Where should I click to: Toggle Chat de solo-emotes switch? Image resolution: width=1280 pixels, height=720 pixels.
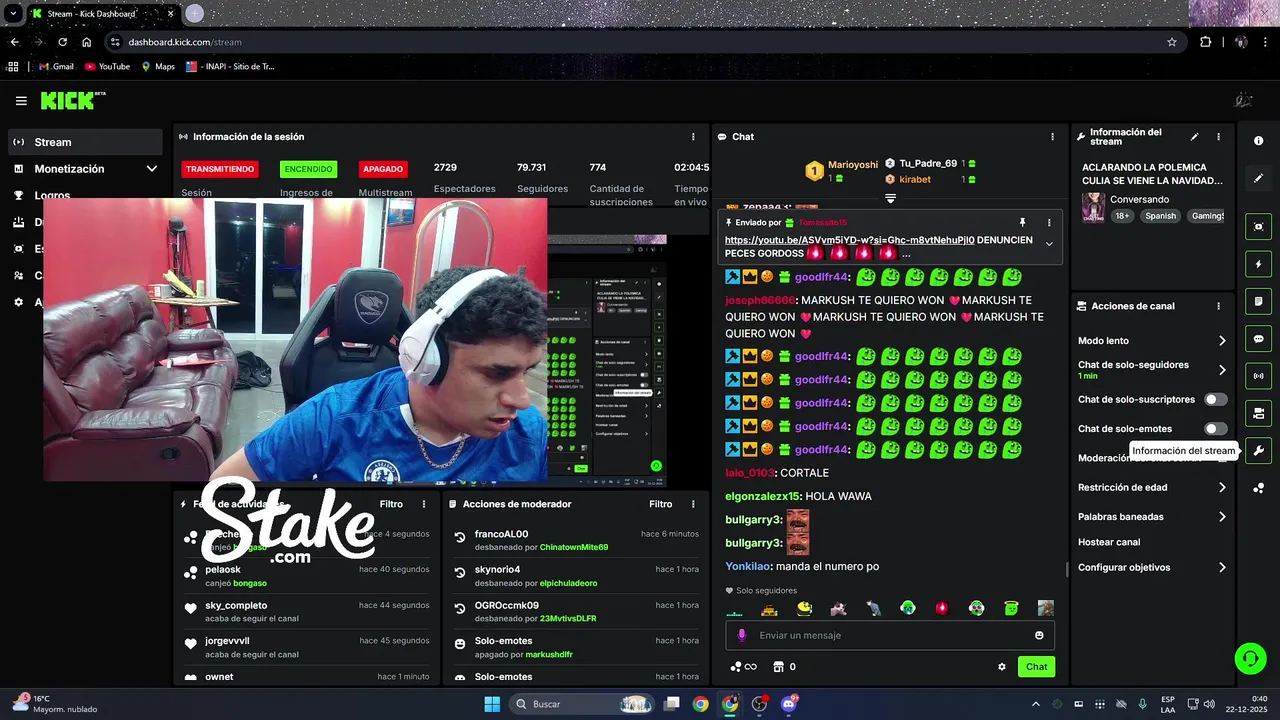[x=1215, y=429]
